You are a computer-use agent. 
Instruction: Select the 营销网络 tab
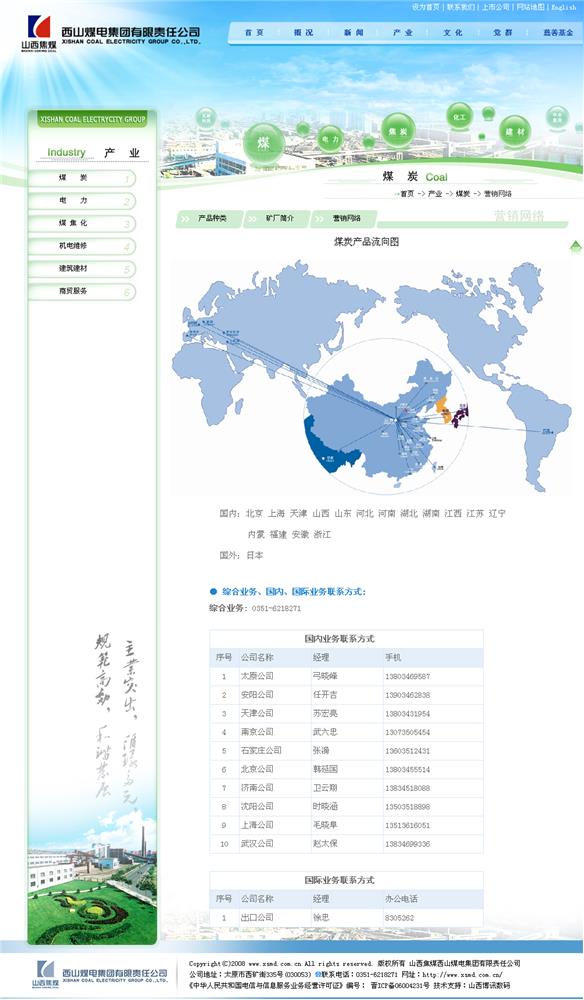[344, 218]
